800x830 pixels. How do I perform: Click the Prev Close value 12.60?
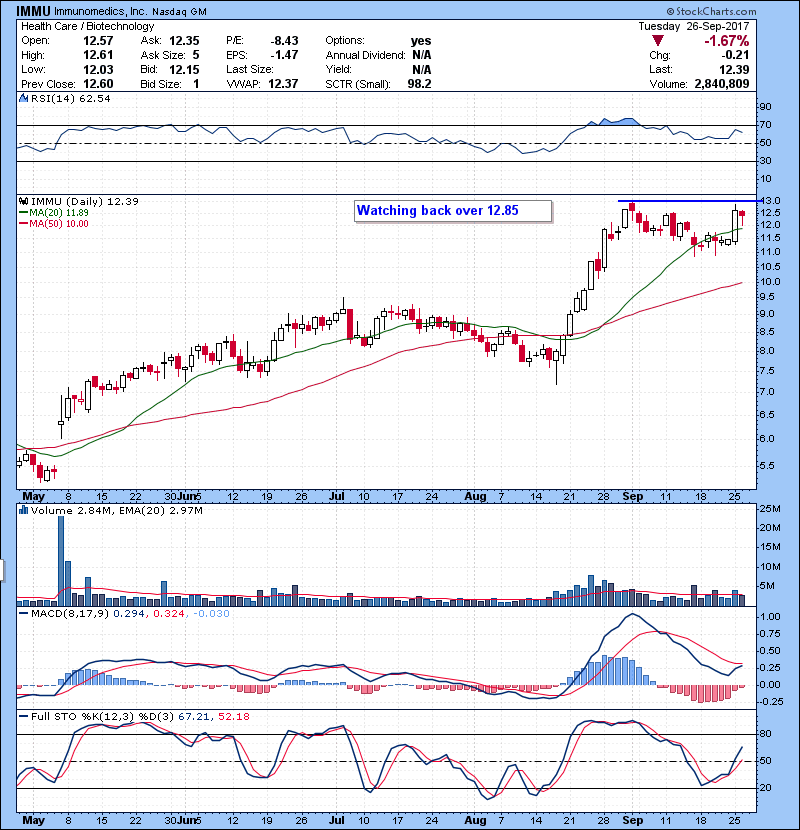(x=98, y=84)
